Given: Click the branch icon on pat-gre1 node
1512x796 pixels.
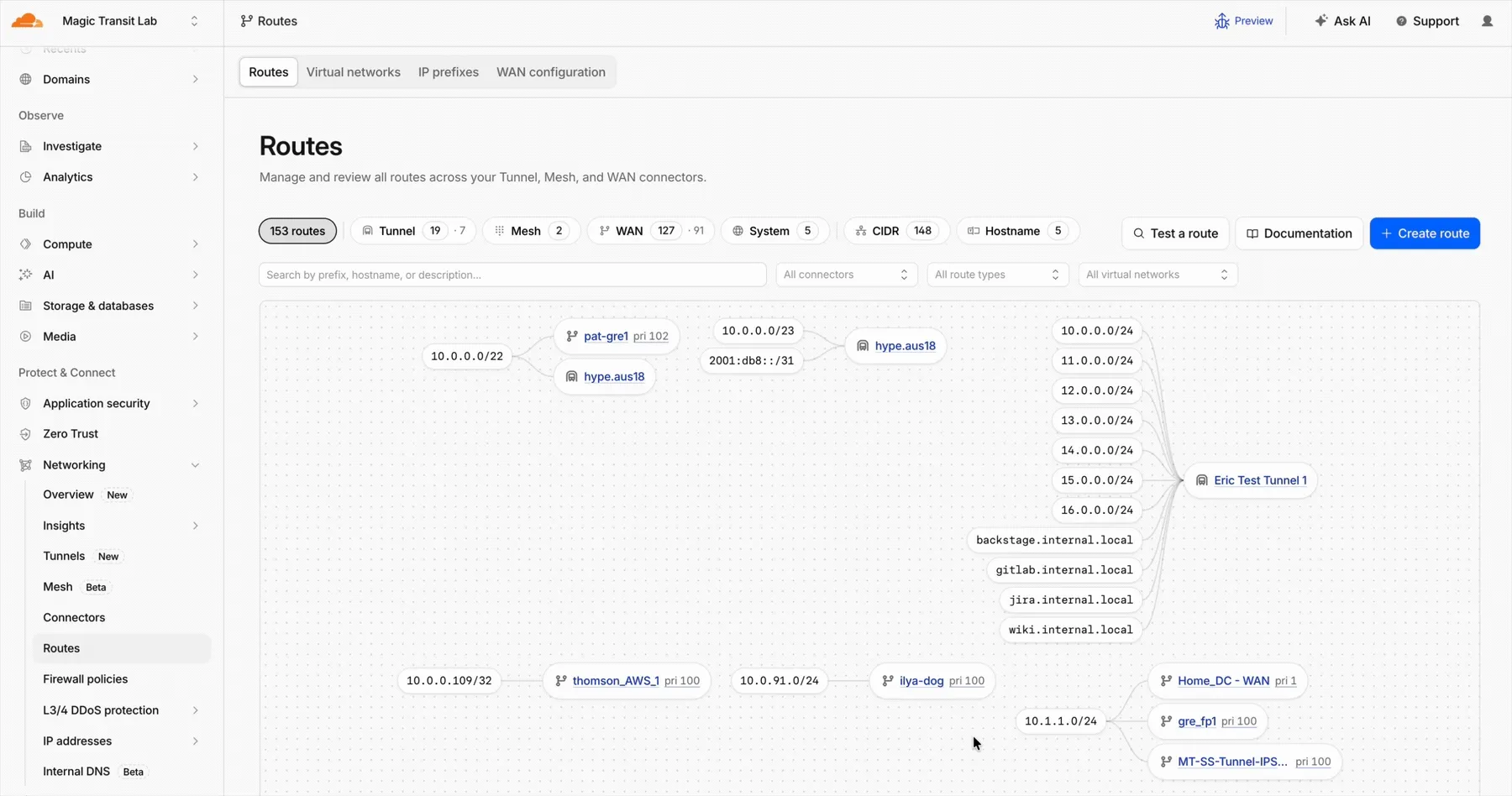Looking at the screenshot, I should click(x=572, y=336).
